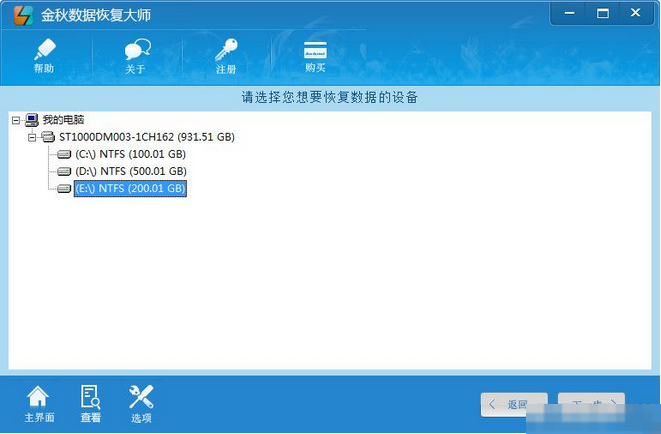
Task: Click the 下一步 (Next) button
Action: pyautogui.click(x=591, y=404)
